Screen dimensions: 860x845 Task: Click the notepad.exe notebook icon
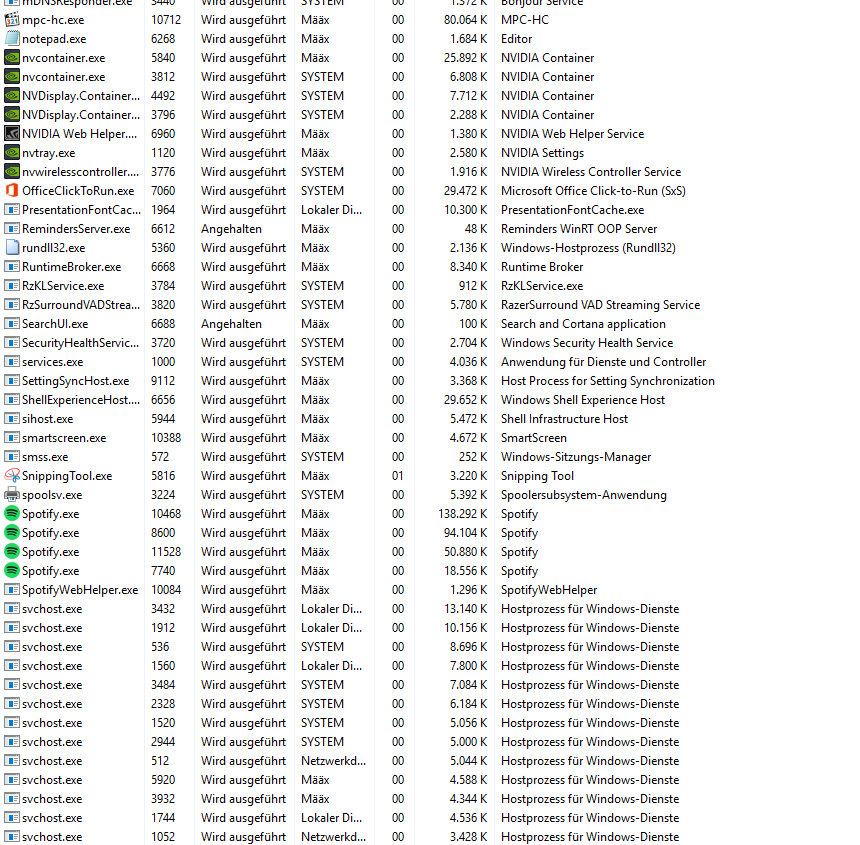pyautogui.click(x=12, y=39)
